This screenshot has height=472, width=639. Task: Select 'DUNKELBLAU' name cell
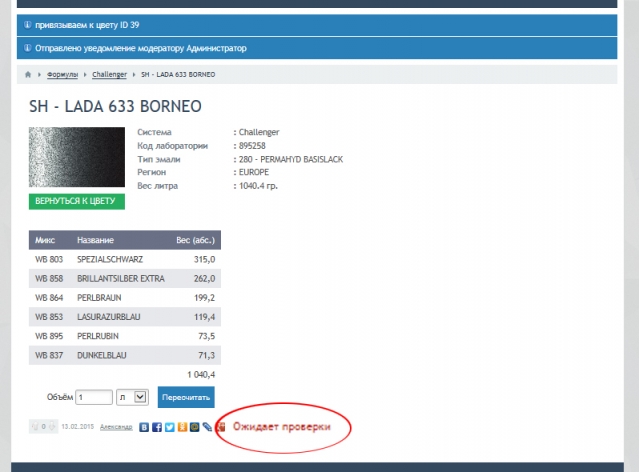click(102, 355)
